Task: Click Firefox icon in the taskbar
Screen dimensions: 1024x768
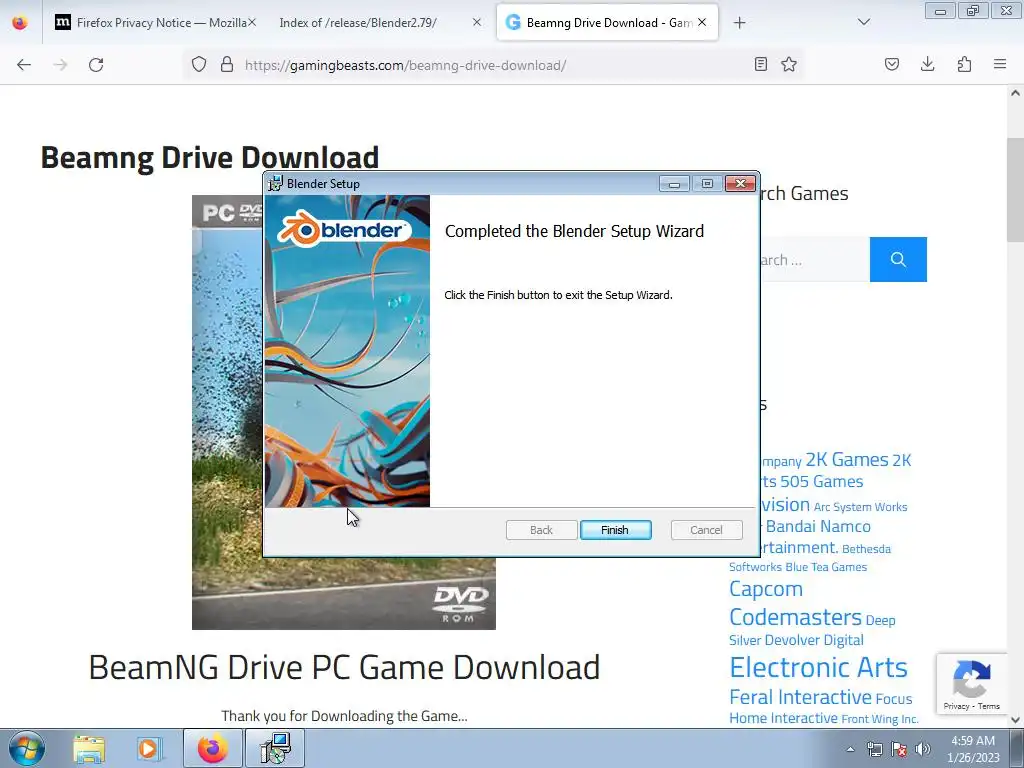Action: point(212,748)
